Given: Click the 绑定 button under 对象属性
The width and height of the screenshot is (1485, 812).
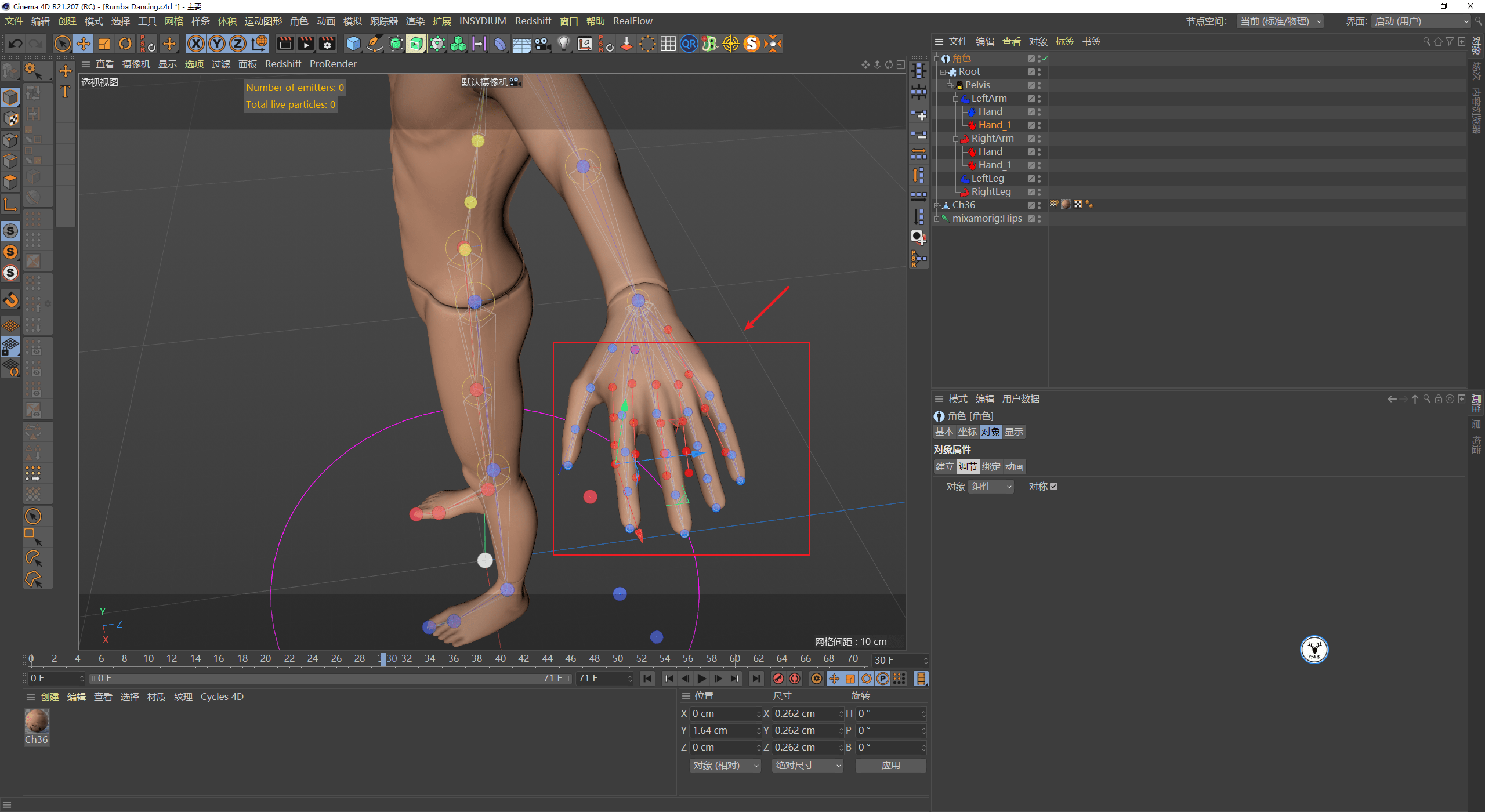Looking at the screenshot, I should click(991, 466).
